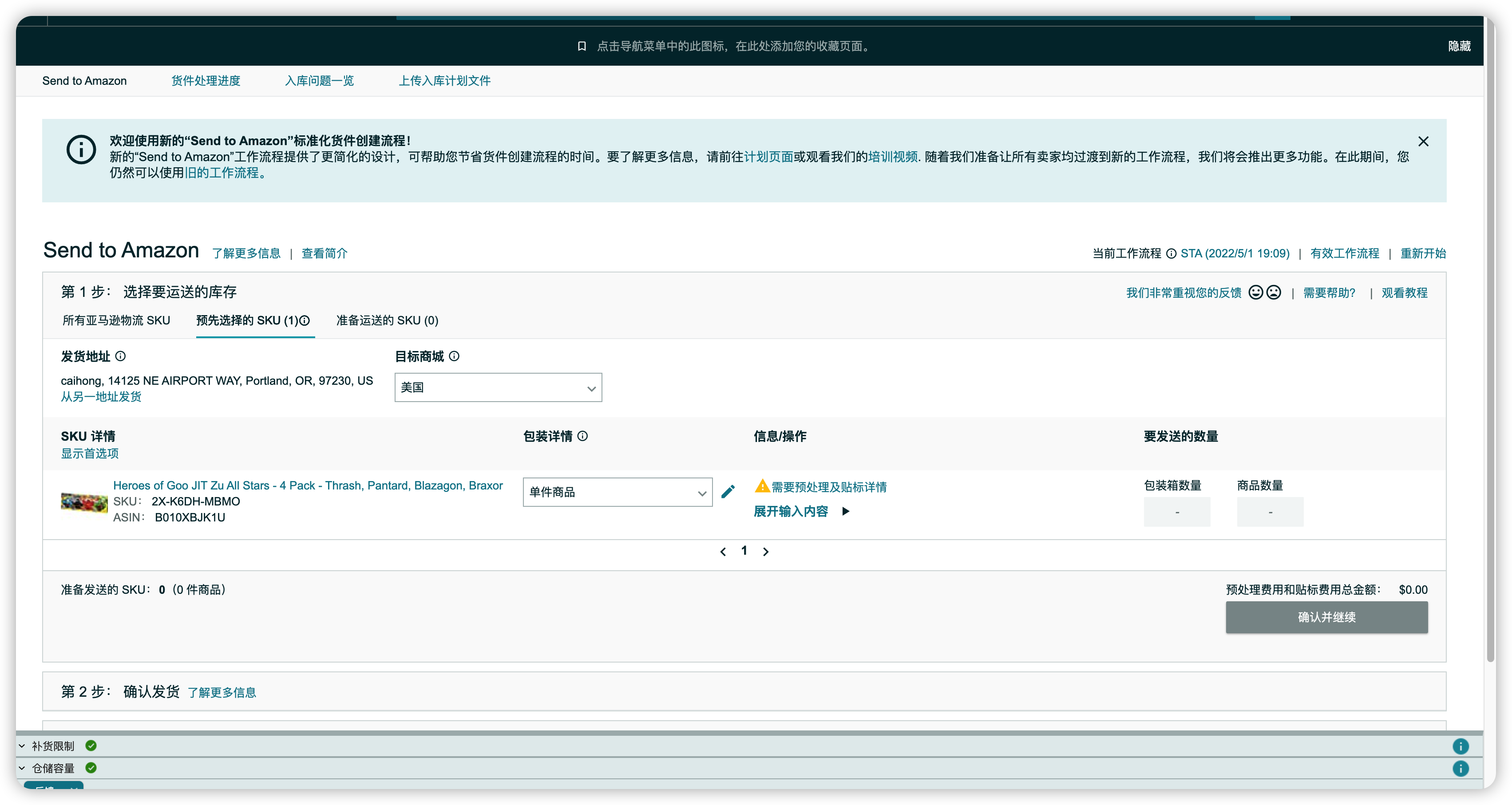
Task: Click the bookmark icon in the top banner
Action: click(x=582, y=46)
